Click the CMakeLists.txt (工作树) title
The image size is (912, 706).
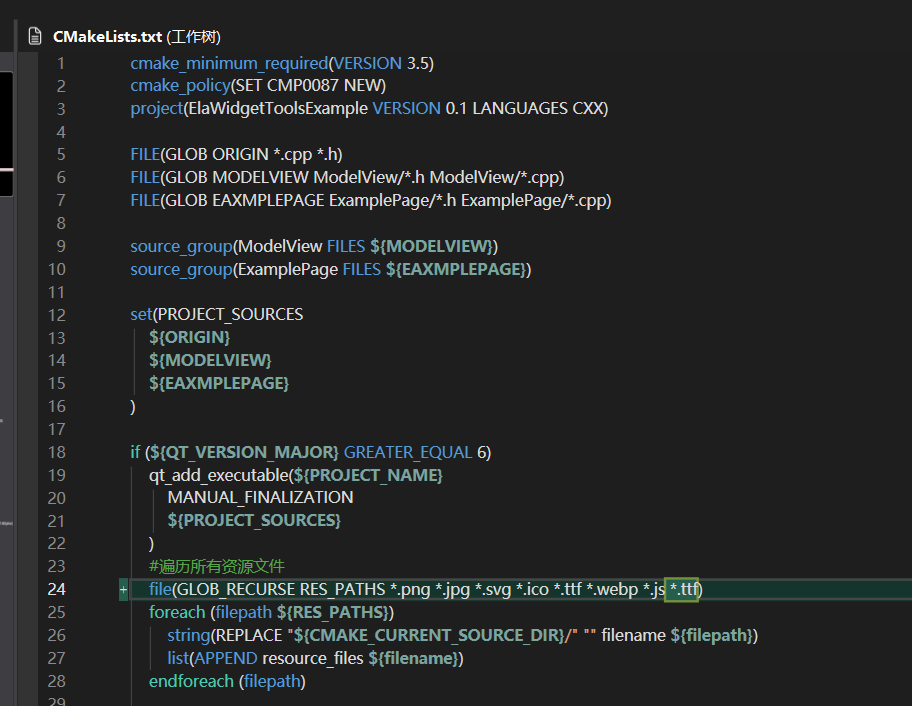tap(136, 37)
